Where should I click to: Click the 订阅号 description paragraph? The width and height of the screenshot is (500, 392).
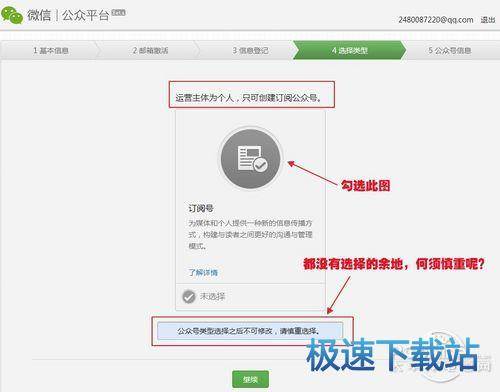point(250,234)
